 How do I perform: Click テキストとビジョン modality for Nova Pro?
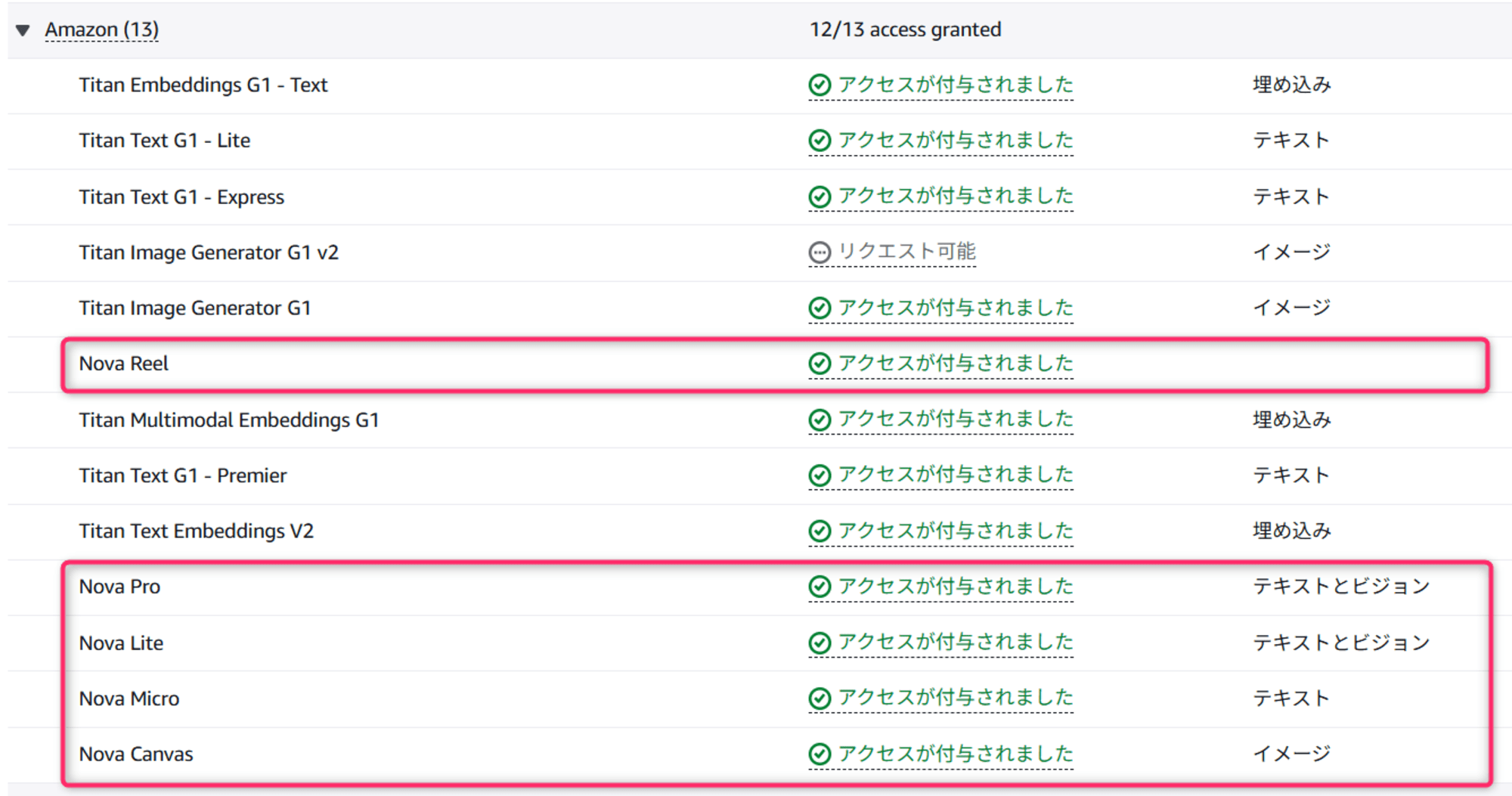[1341, 587]
